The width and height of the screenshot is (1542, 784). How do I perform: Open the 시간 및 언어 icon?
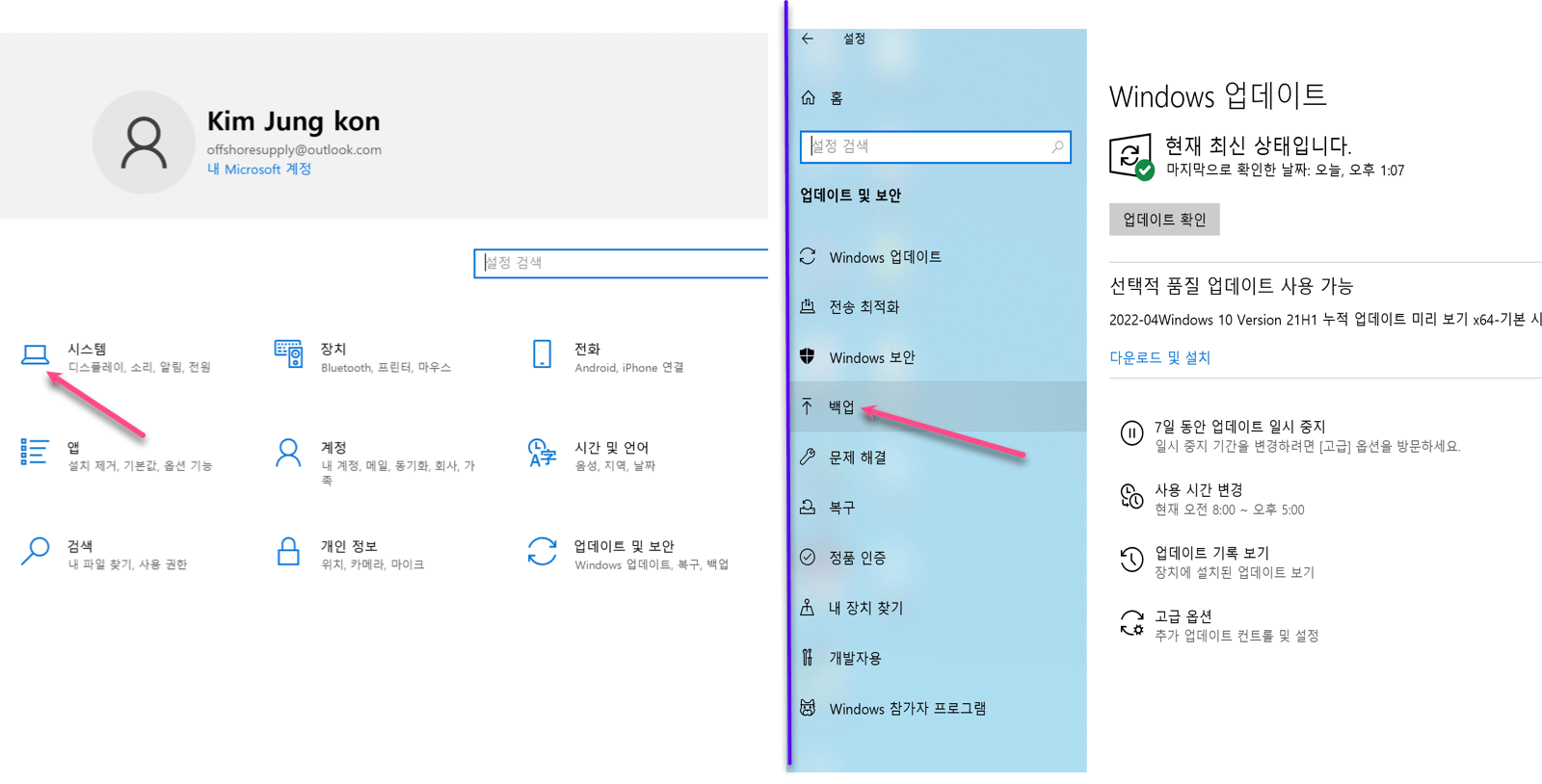pos(543,453)
